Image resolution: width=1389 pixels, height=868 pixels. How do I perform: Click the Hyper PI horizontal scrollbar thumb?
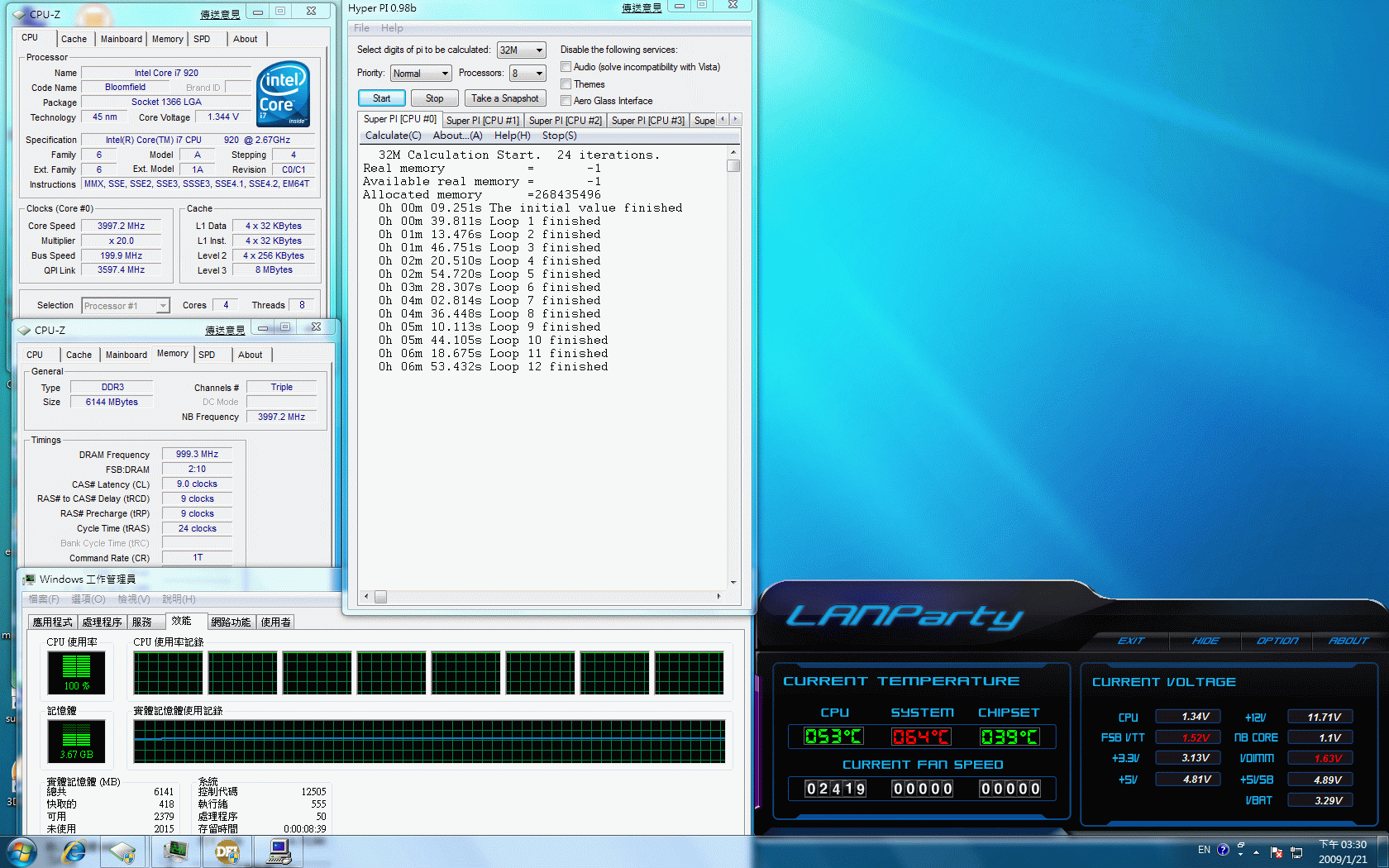pos(380,596)
